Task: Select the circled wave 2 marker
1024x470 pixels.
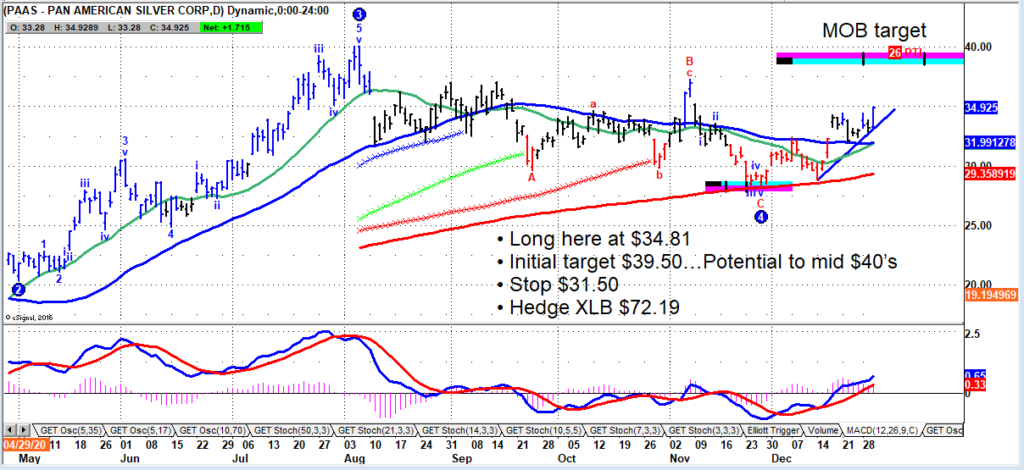Action: (18, 289)
